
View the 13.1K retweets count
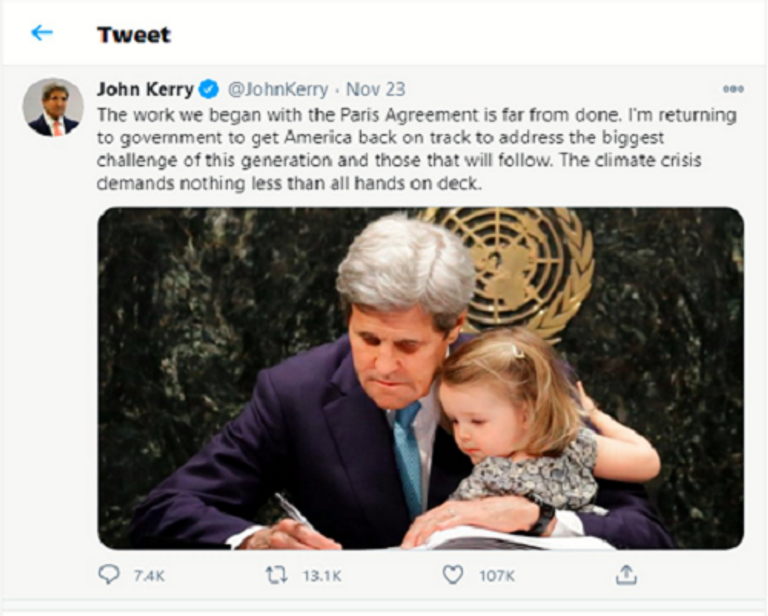click(320, 576)
